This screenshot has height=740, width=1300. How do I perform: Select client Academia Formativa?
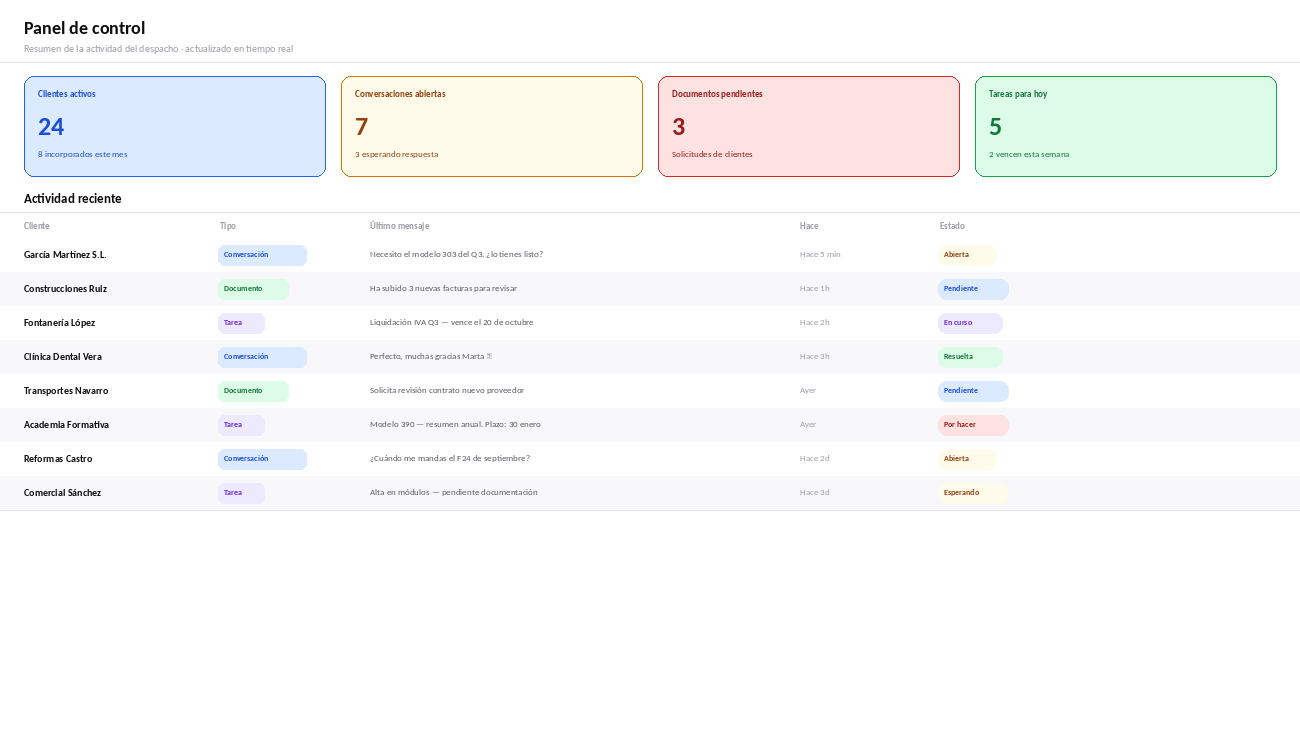tap(66, 425)
